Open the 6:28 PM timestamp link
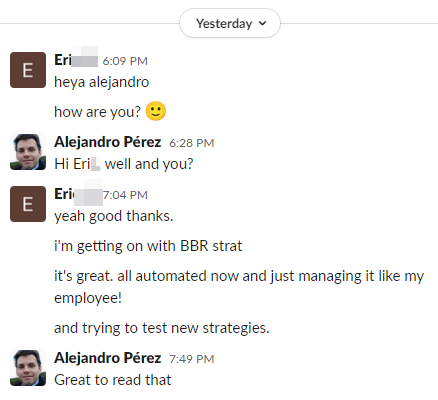 pyautogui.click(x=192, y=143)
